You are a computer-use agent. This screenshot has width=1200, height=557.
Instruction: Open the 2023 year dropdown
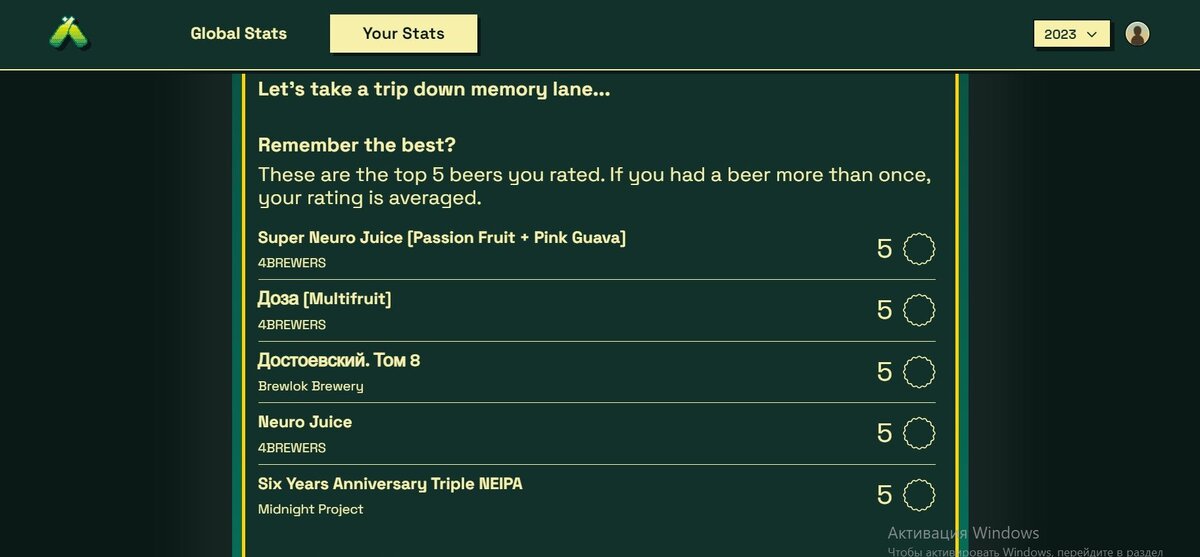[1072, 34]
